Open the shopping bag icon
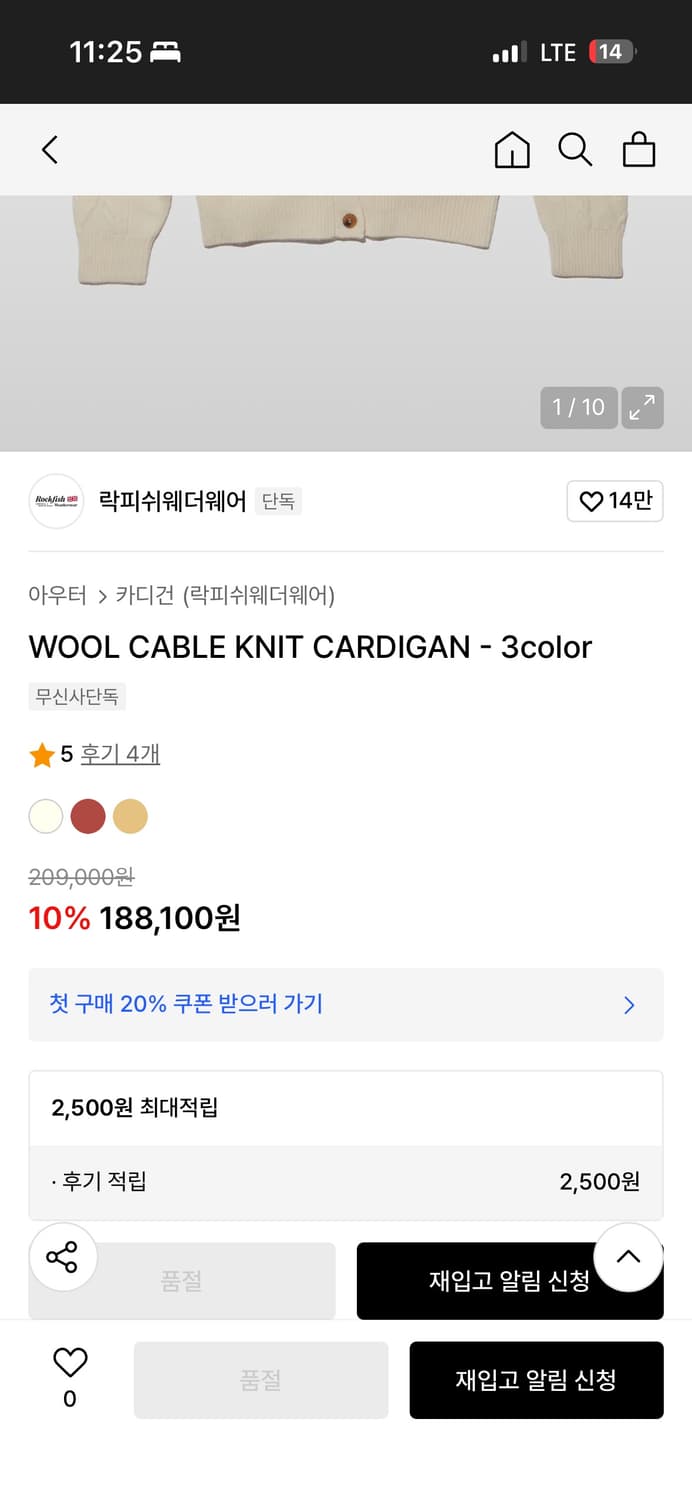This screenshot has height=1500, width=692. 639,149
